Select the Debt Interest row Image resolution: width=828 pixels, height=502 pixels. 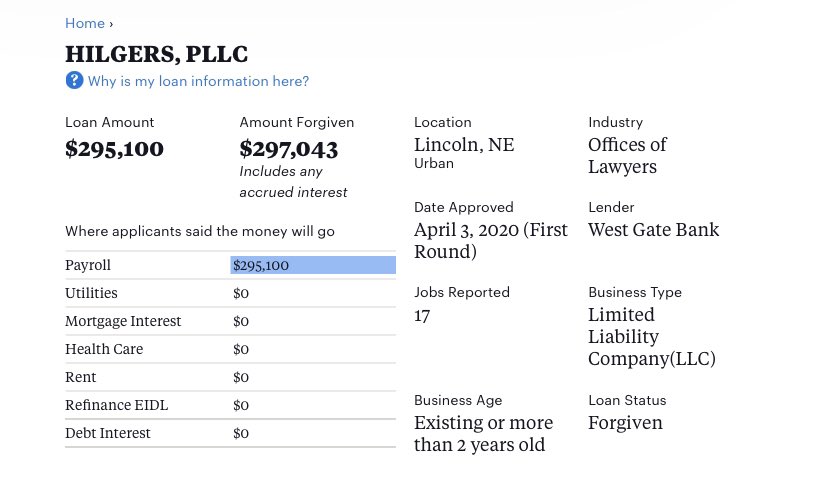coord(230,433)
